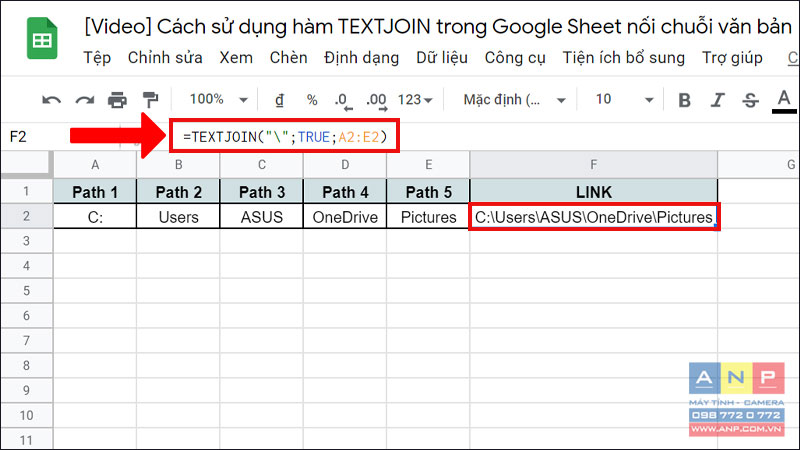Screen dimensions: 800x450
Task: Toggle italic formatting
Action: point(718,100)
